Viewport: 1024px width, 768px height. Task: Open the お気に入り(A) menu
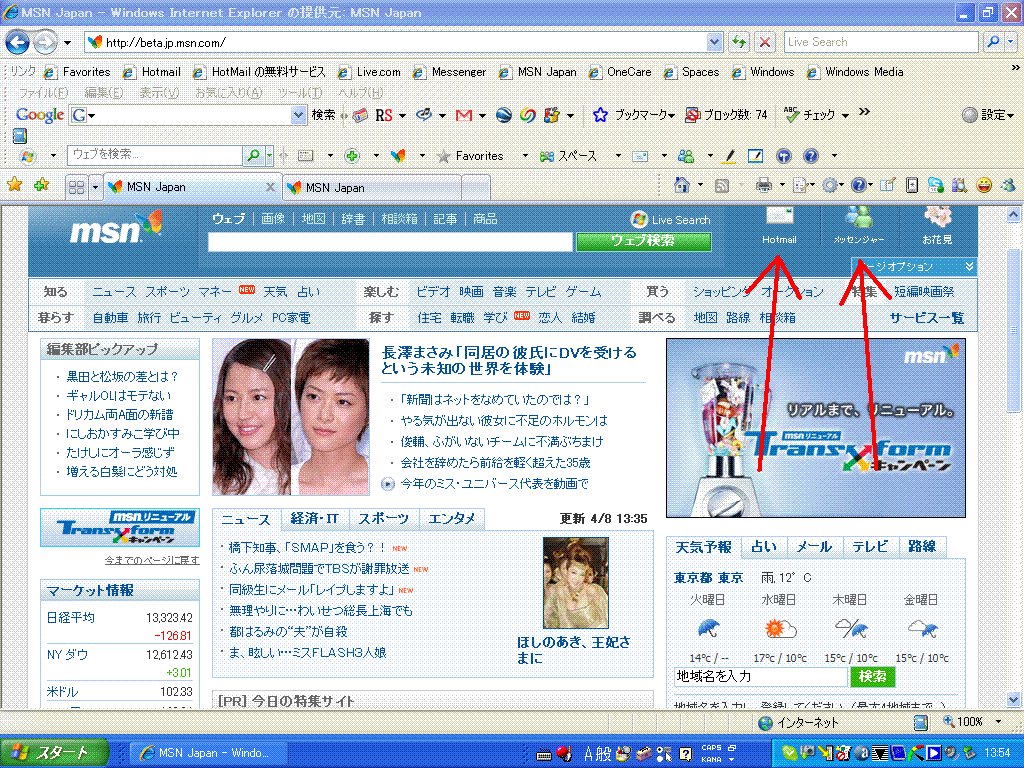(x=229, y=93)
